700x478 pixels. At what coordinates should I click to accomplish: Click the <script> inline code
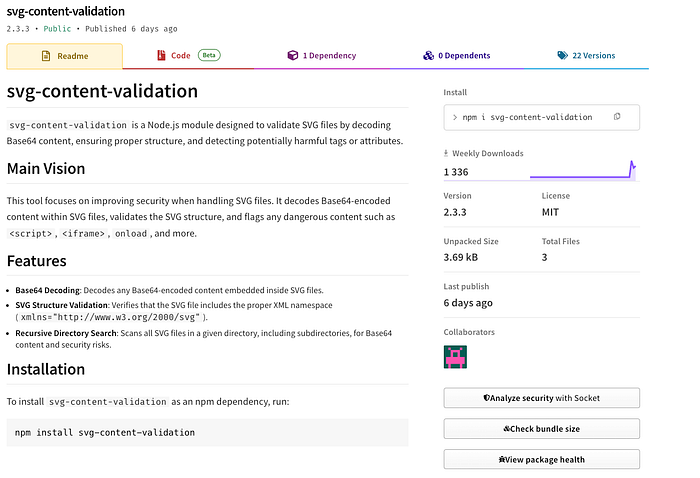30,233
